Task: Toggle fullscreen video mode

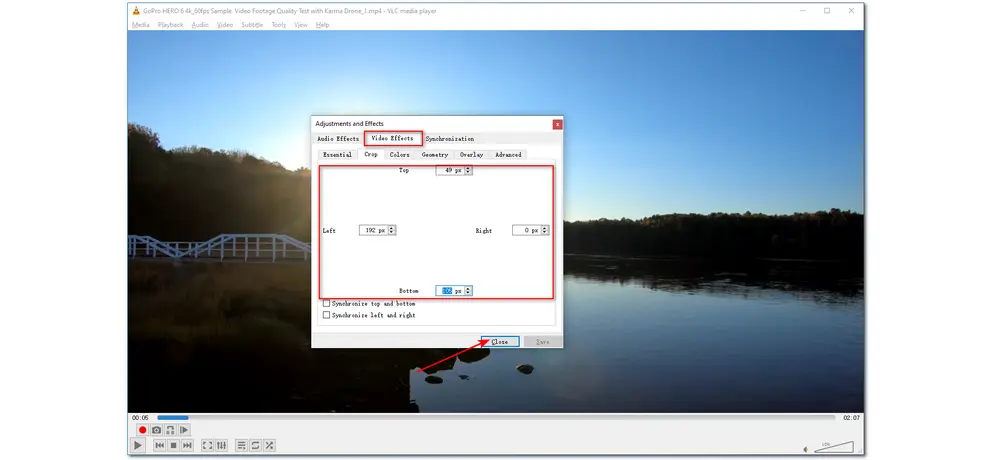Action: pos(207,445)
